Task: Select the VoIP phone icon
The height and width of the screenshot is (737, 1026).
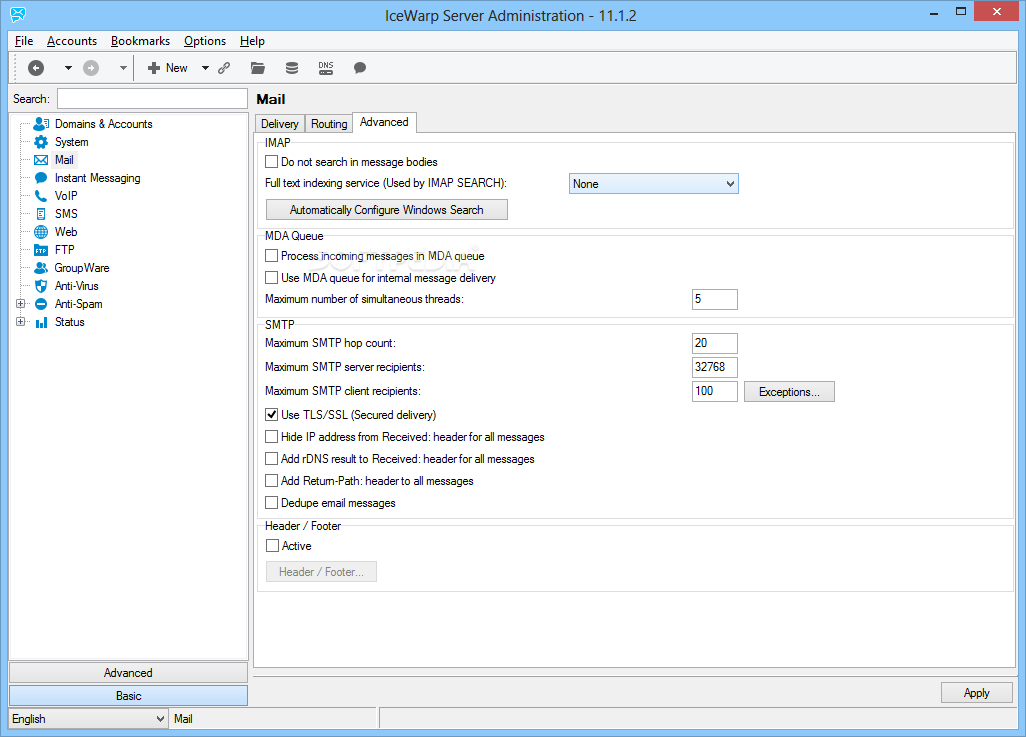Action: click(41, 196)
